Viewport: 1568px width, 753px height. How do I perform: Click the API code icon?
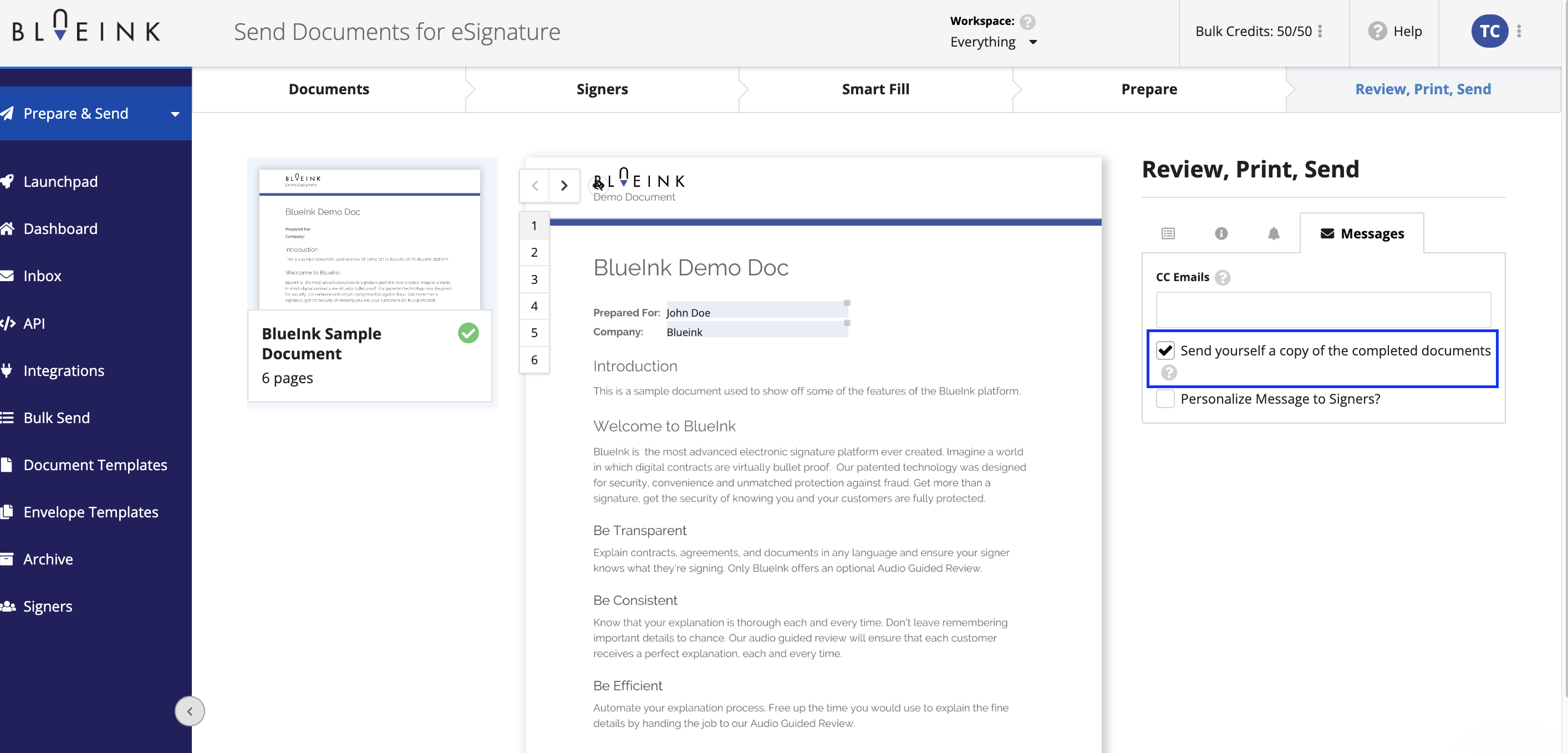7,323
